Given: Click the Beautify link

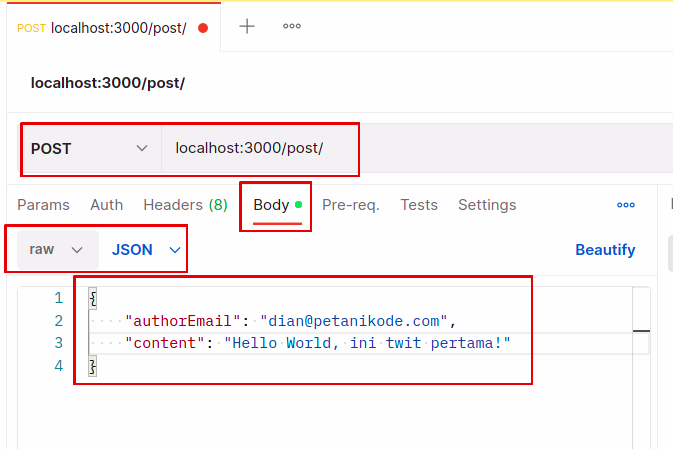Looking at the screenshot, I should [x=605, y=250].
